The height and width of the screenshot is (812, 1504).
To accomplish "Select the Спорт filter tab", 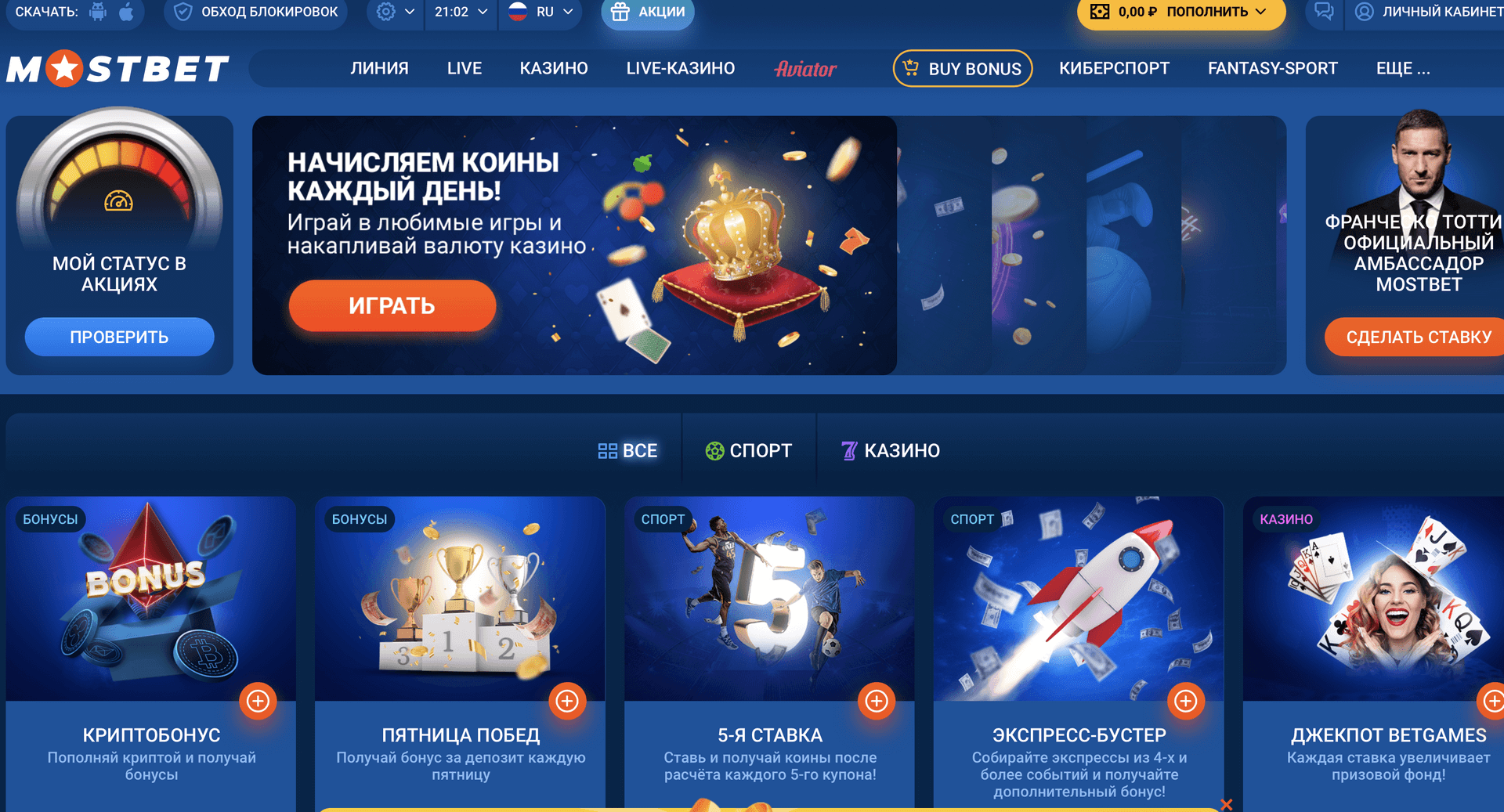I will tap(749, 450).
